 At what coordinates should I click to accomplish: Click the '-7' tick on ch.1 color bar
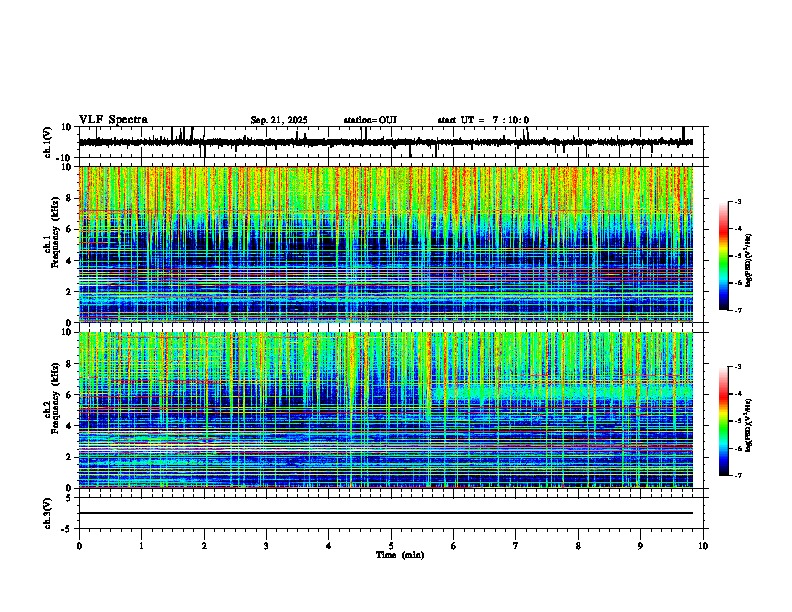[737, 310]
